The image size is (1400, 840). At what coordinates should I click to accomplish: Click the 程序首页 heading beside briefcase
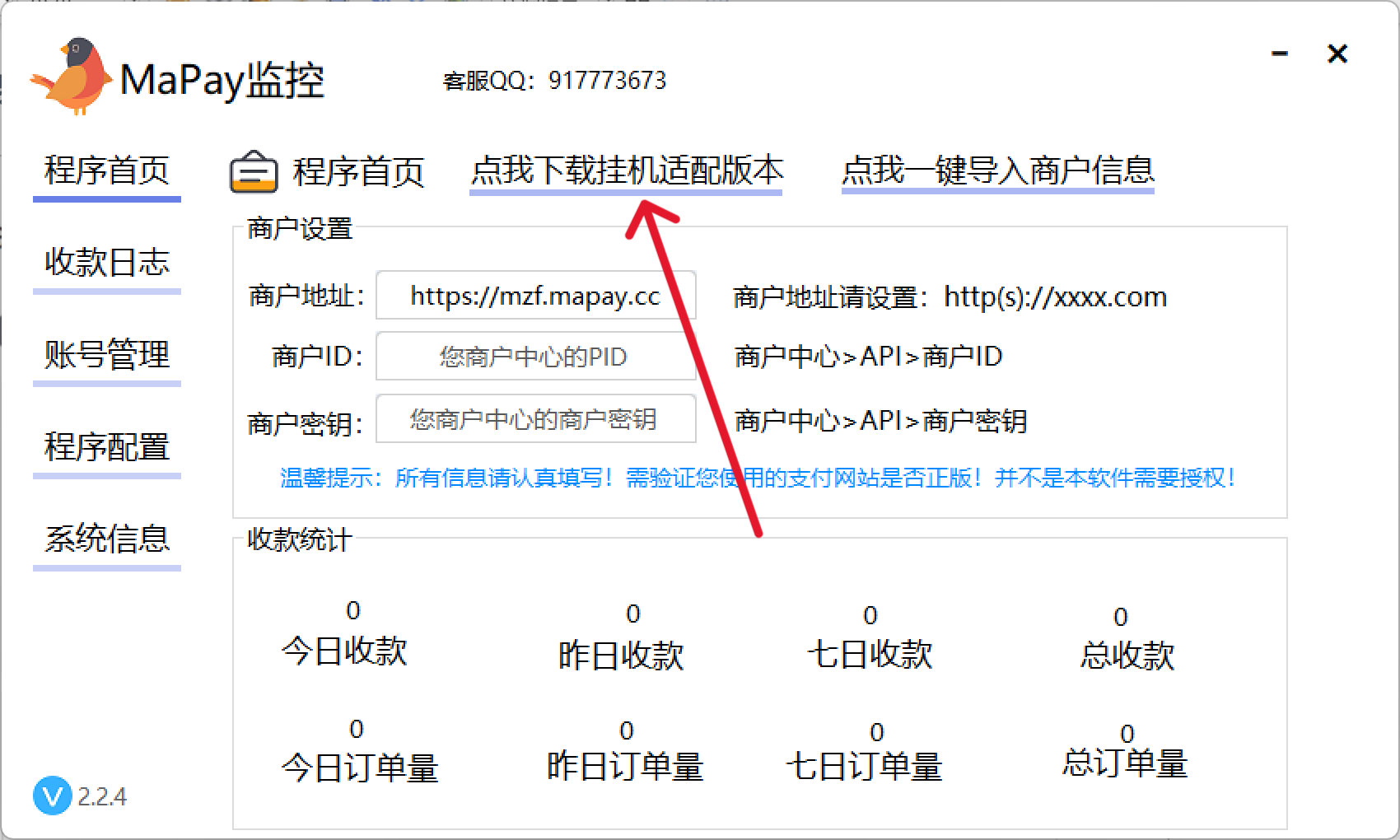coord(358,172)
